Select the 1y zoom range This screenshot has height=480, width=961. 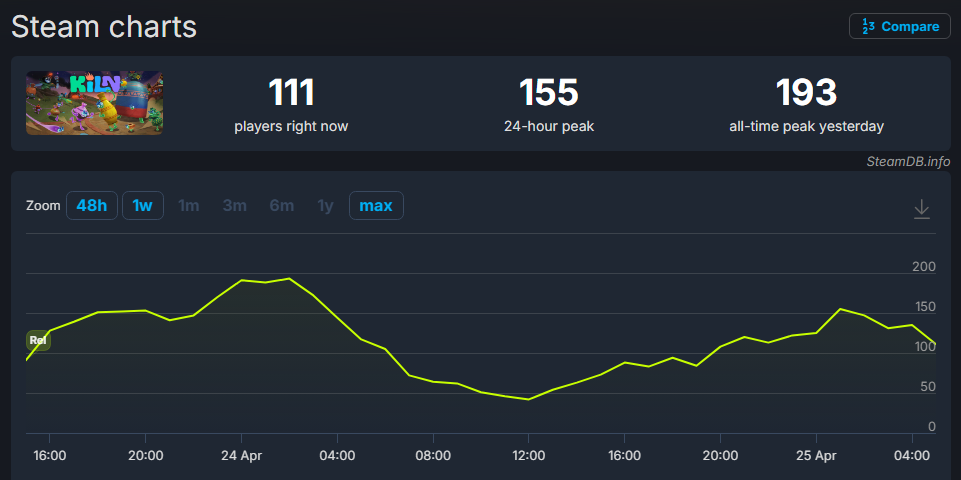325,206
